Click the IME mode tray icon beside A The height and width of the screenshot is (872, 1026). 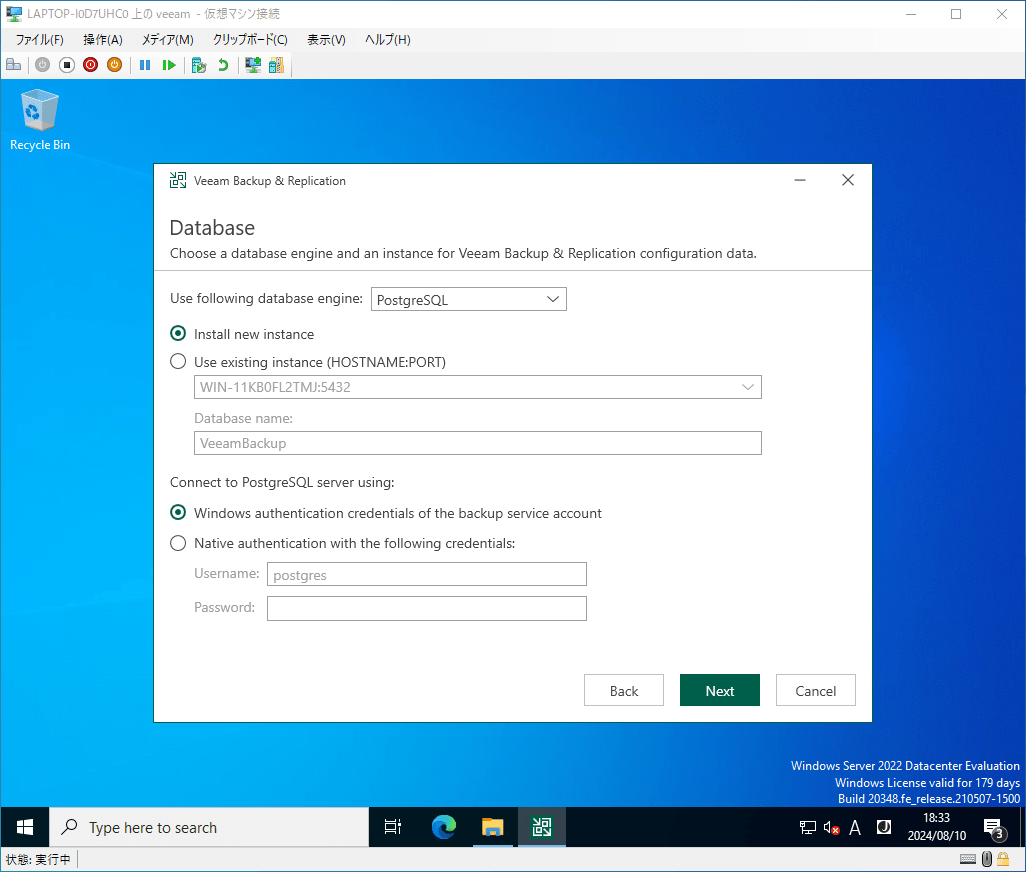tap(883, 828)
